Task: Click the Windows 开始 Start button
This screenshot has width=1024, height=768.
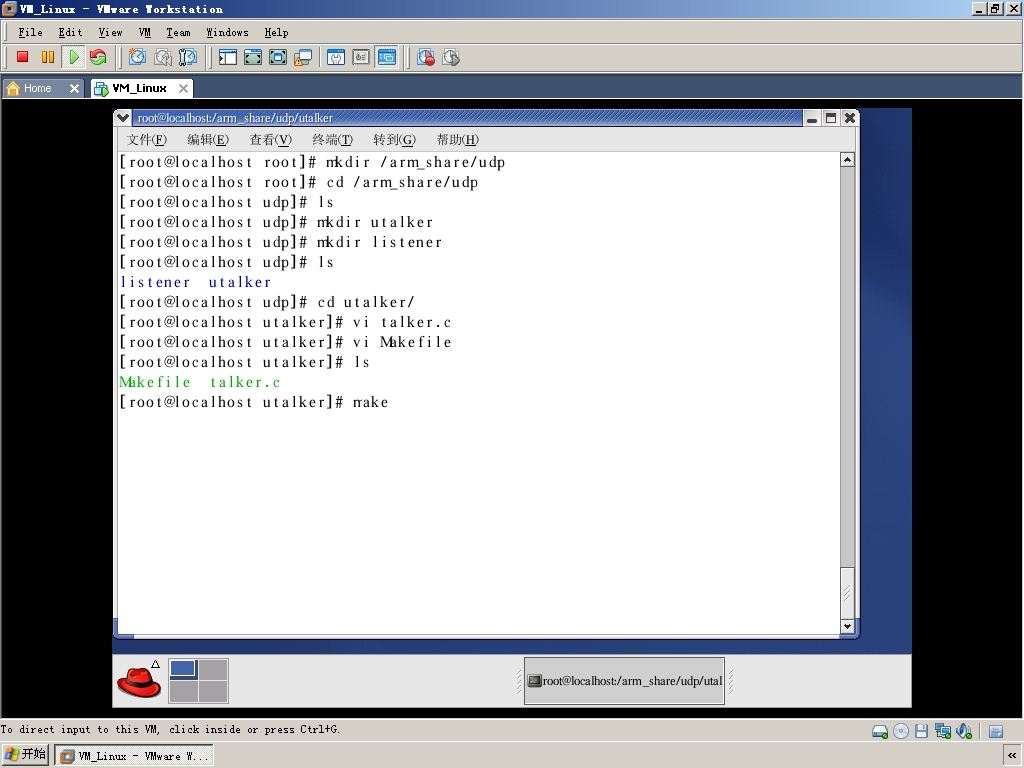Action: (x=25, y=755)
